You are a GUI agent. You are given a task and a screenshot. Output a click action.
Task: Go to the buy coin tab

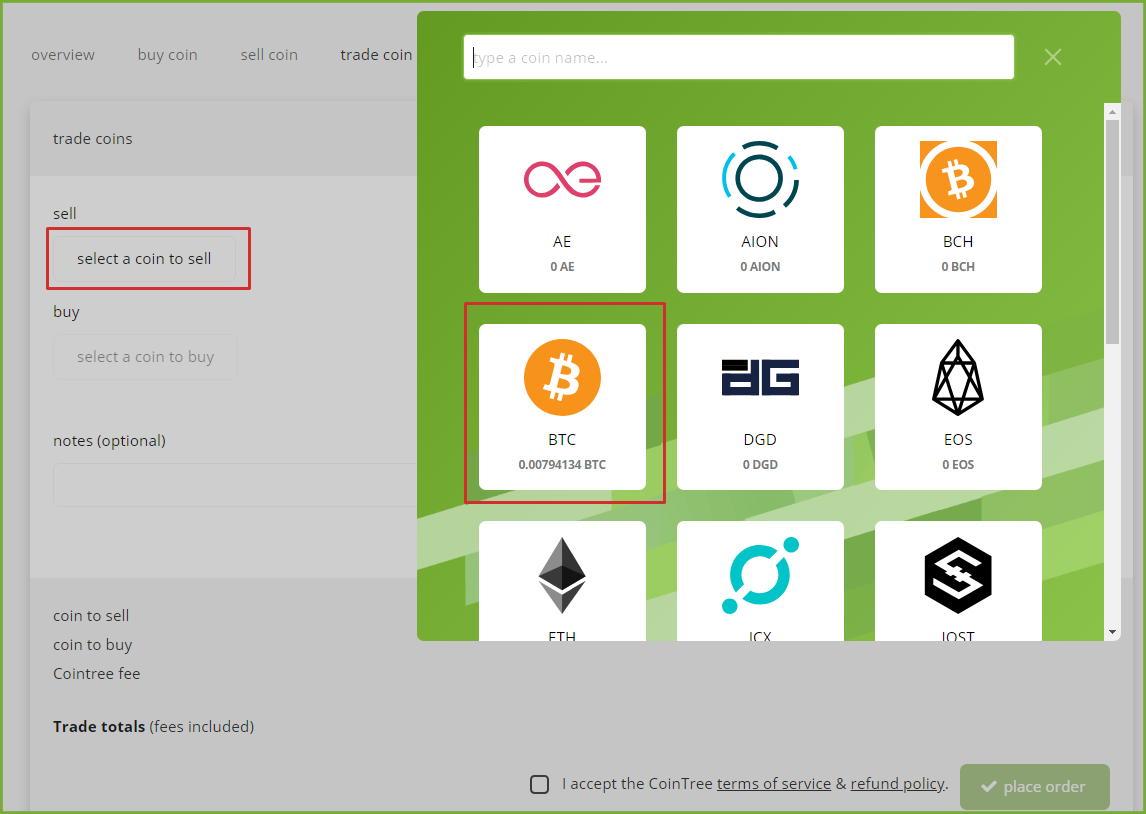167,55
